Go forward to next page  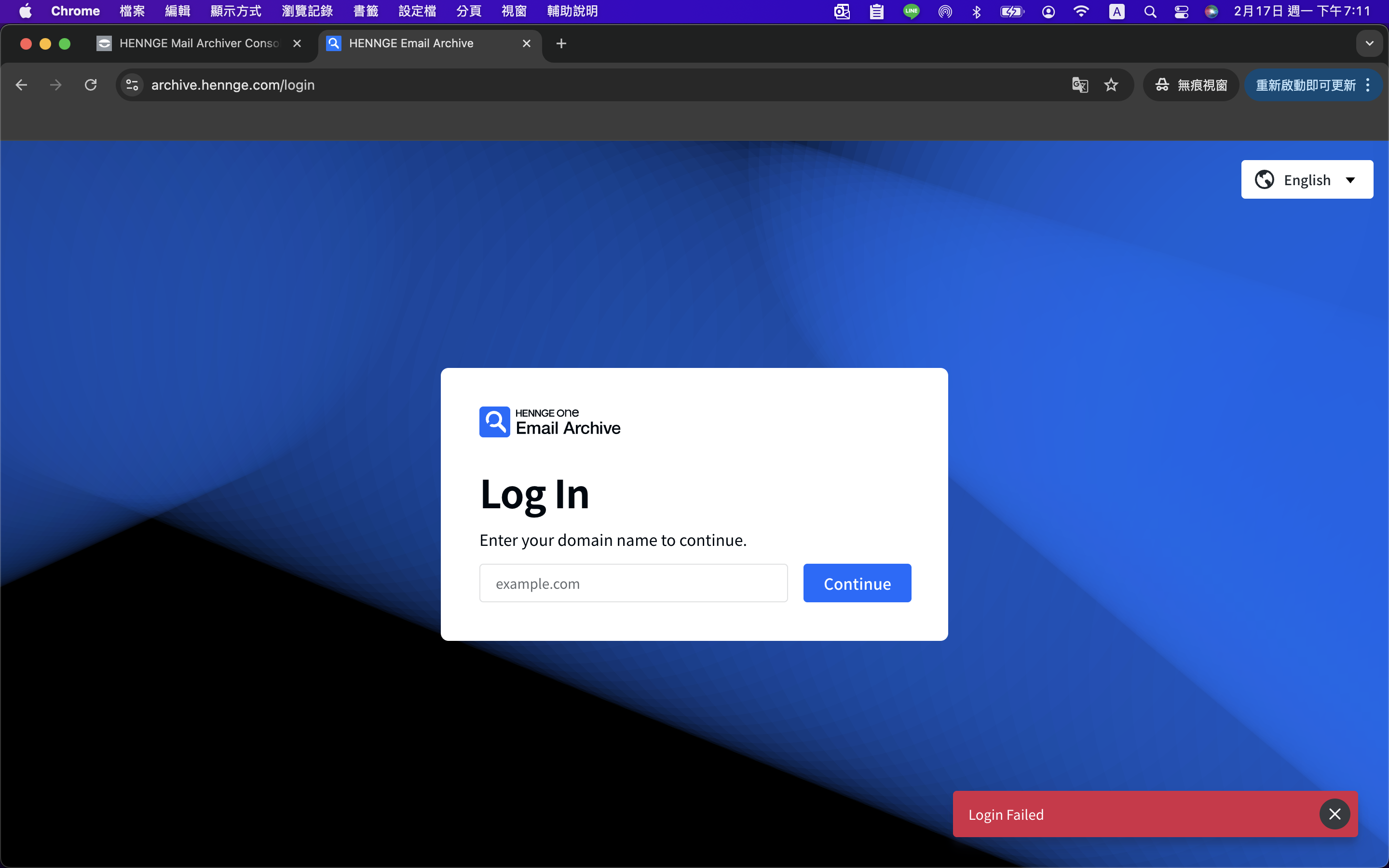(x=55, y=85)
